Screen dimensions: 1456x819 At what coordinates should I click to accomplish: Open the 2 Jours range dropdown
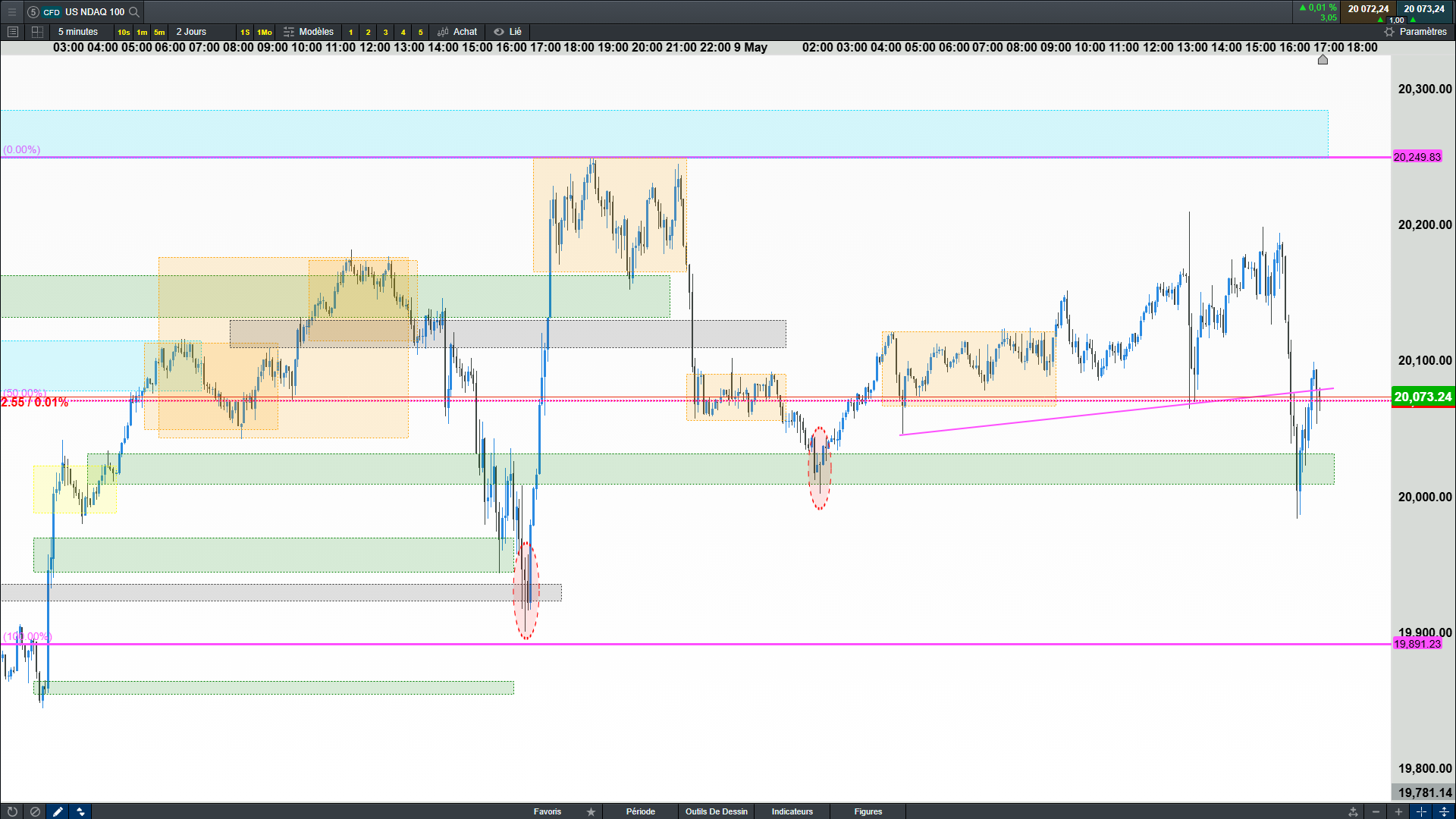[191, 32]
